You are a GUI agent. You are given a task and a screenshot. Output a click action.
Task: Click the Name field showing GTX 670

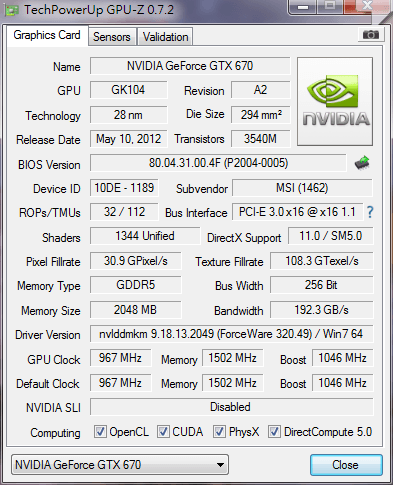click(190, 66)
